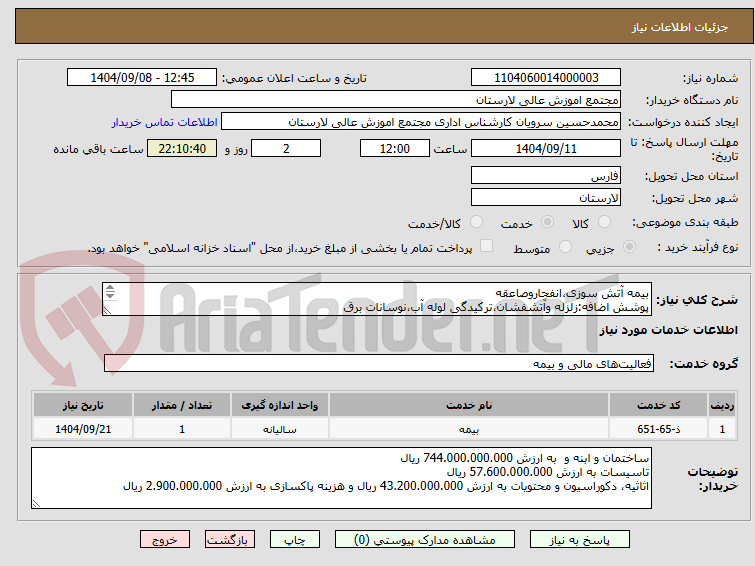Image resolution: width=755 pixels, height=566 pixels.
Task: Select the کالا/خدمت radio button
Action: [x=476, y=222]
